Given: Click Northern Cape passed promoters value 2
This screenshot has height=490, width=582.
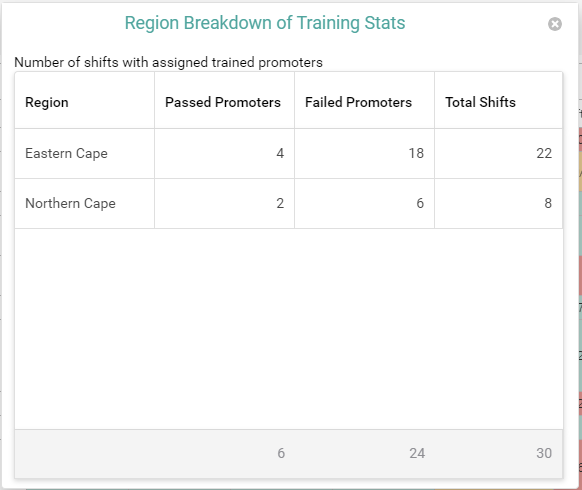Looking at the screenshot, I should 280,203.
